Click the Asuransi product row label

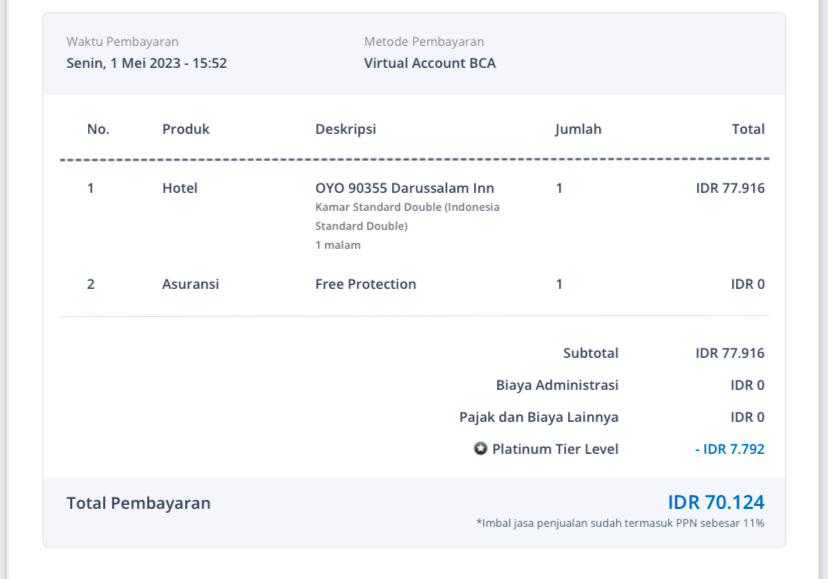[x=190, y=284]
